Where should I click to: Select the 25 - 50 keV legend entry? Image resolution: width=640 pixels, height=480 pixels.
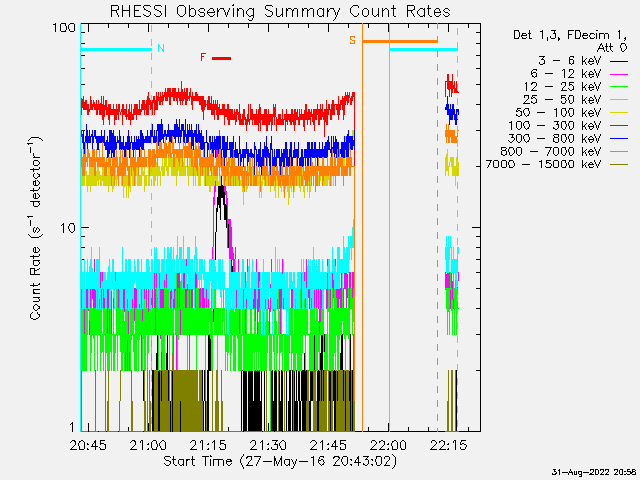click(x=576, y=100)
